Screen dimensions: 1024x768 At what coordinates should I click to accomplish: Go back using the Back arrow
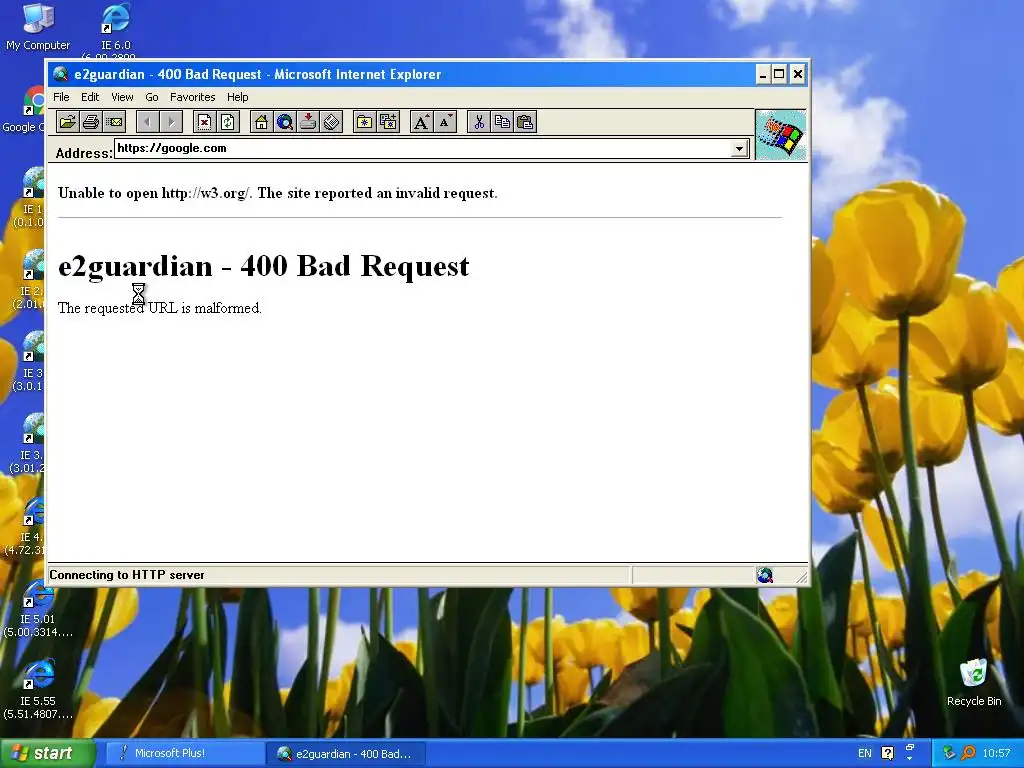(x=148, y=122)
